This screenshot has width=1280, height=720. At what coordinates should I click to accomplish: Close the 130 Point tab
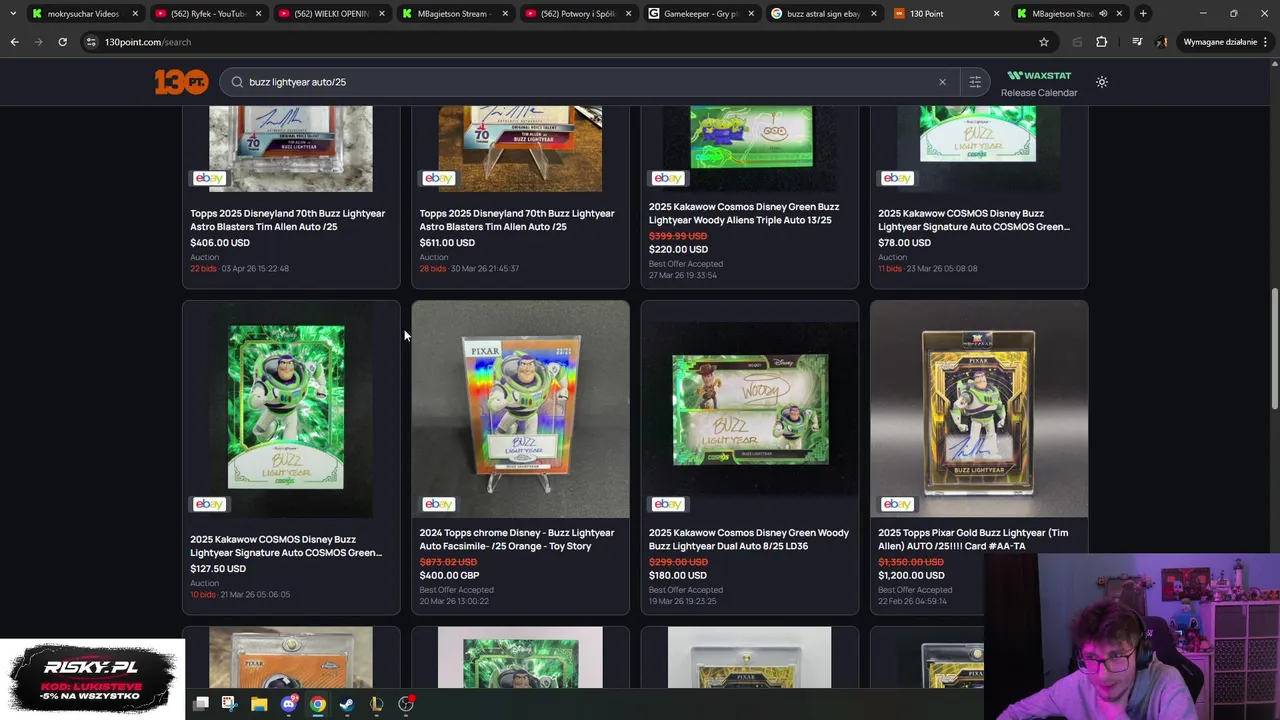pyautogui.click(x=996, y=13)
